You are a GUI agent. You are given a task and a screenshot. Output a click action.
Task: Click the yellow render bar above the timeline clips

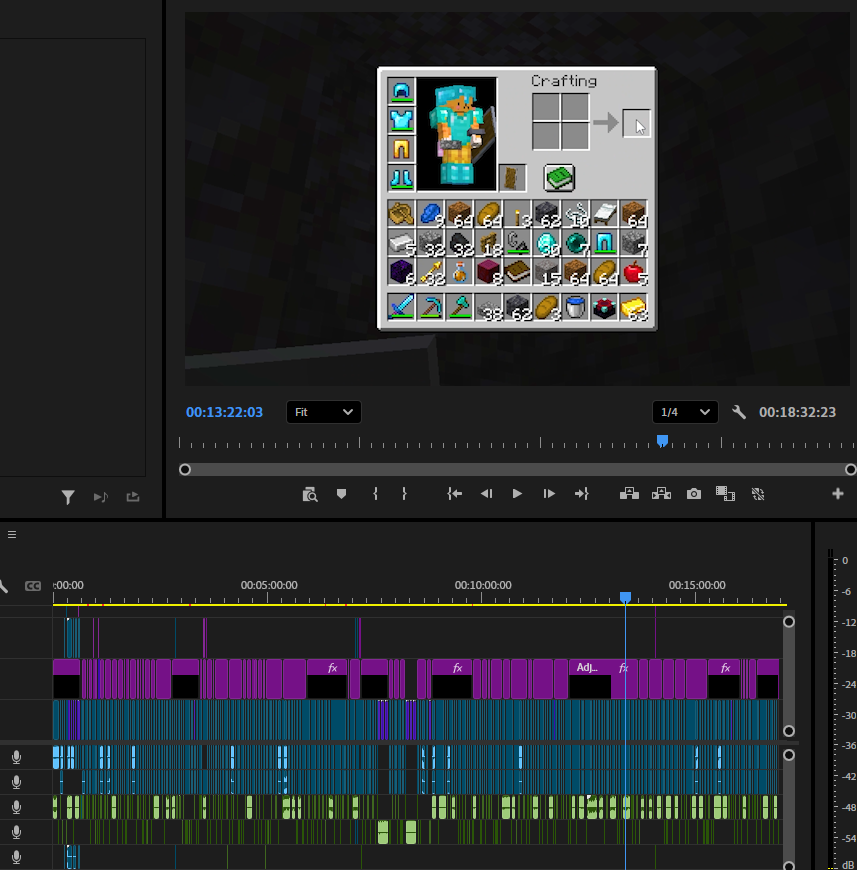(x=420, y=604)
